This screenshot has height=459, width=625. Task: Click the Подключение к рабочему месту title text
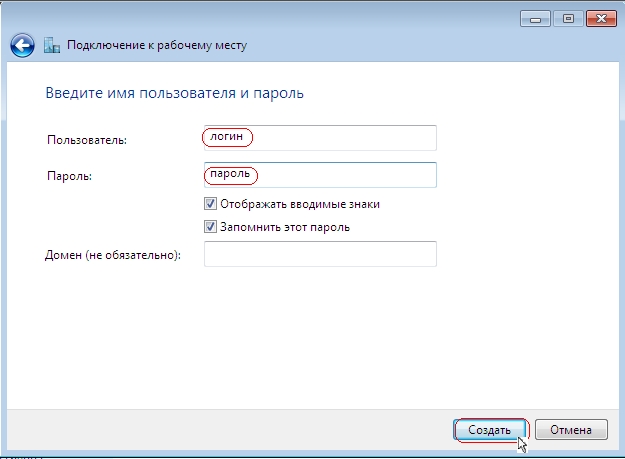[157, 45]
